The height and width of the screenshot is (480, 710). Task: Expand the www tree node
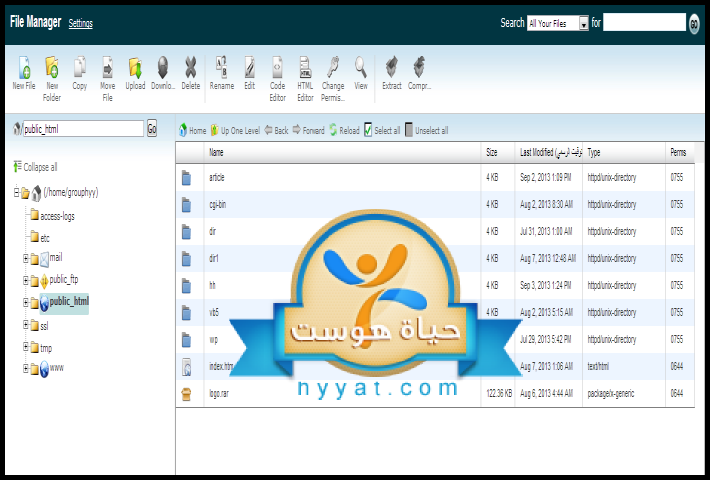click(x=26, y=369)
